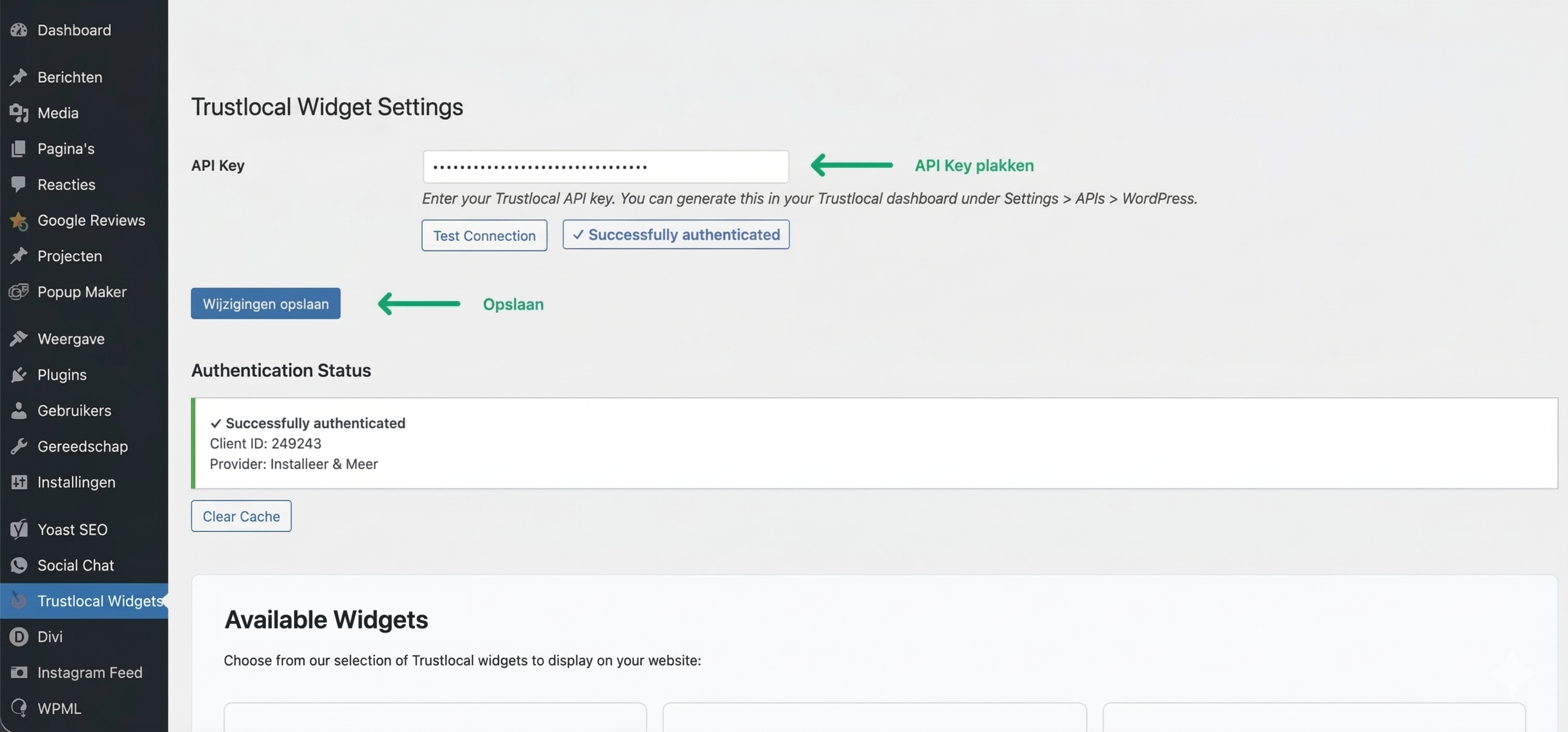This screenshot has height=732, width=1568.
Task: Save changes with Wijzigingen opslaan
Action: [x=265, y=303]
